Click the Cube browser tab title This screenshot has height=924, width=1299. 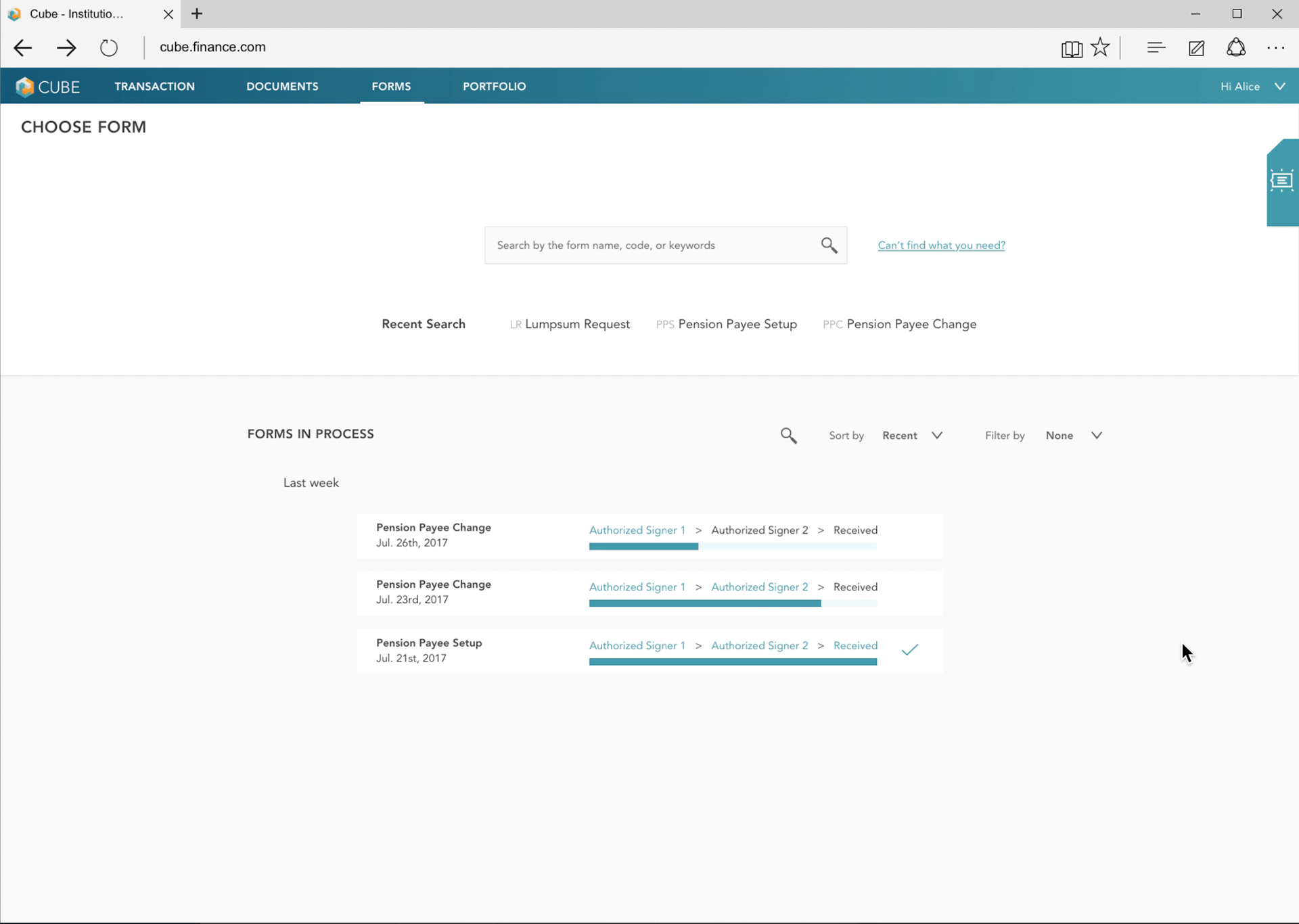click(76, 14)
